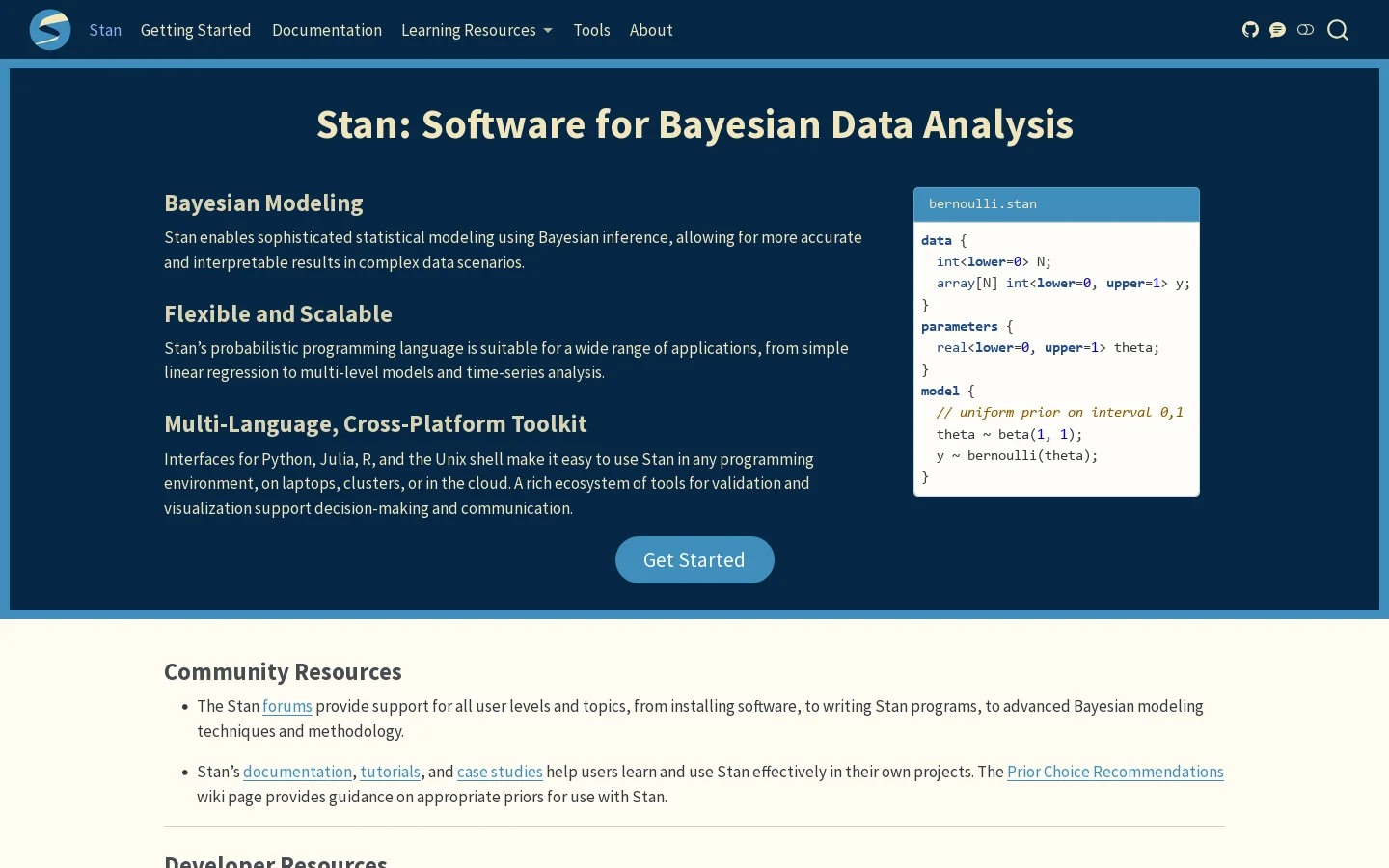This screenshot has height=868, width=1389.
Task: Expand the Learning Resources dropdown
Action: [477, 30]
